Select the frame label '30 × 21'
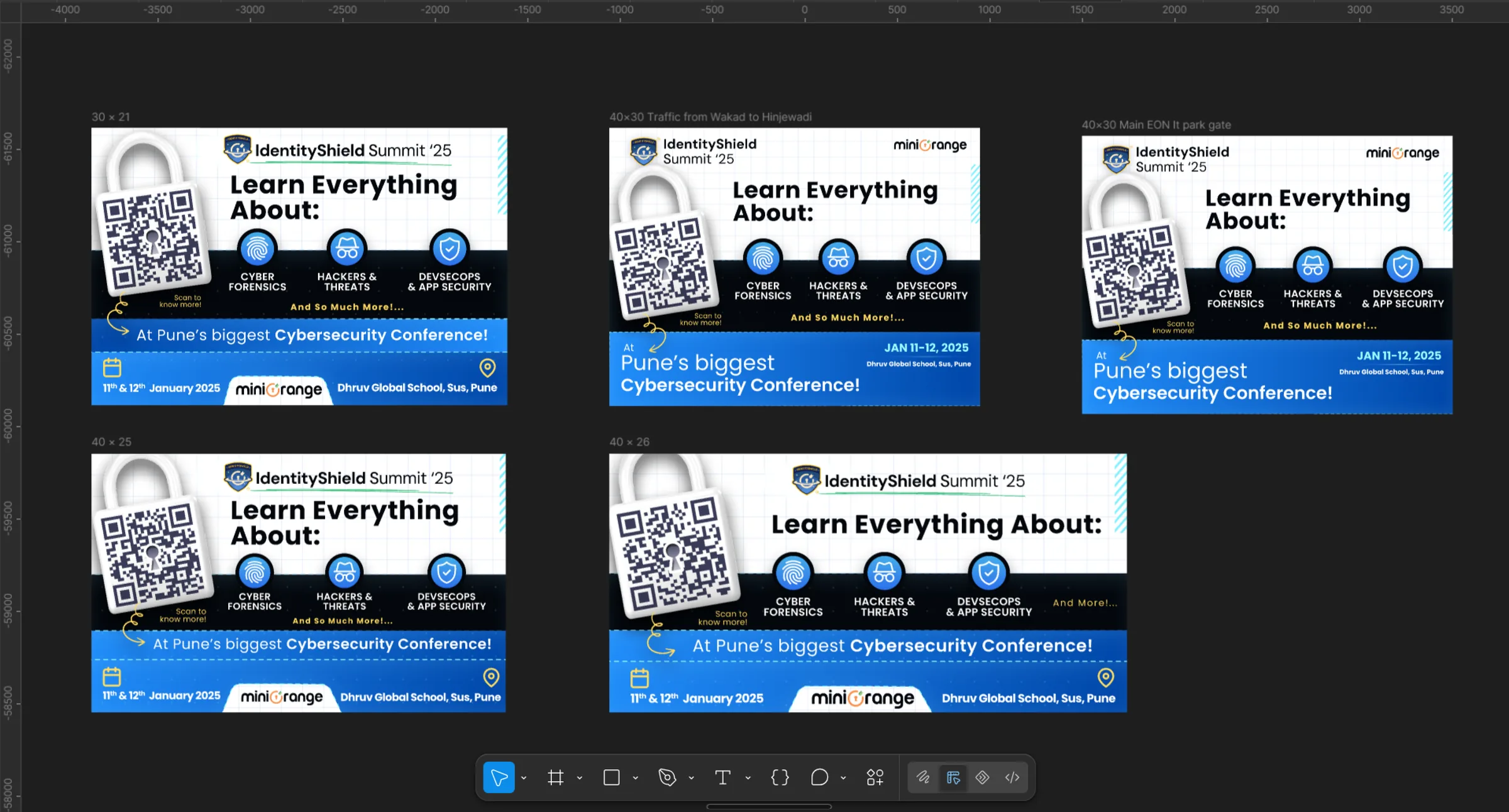The height and width of the screenshot is (812, 1509). pos(111,117)
